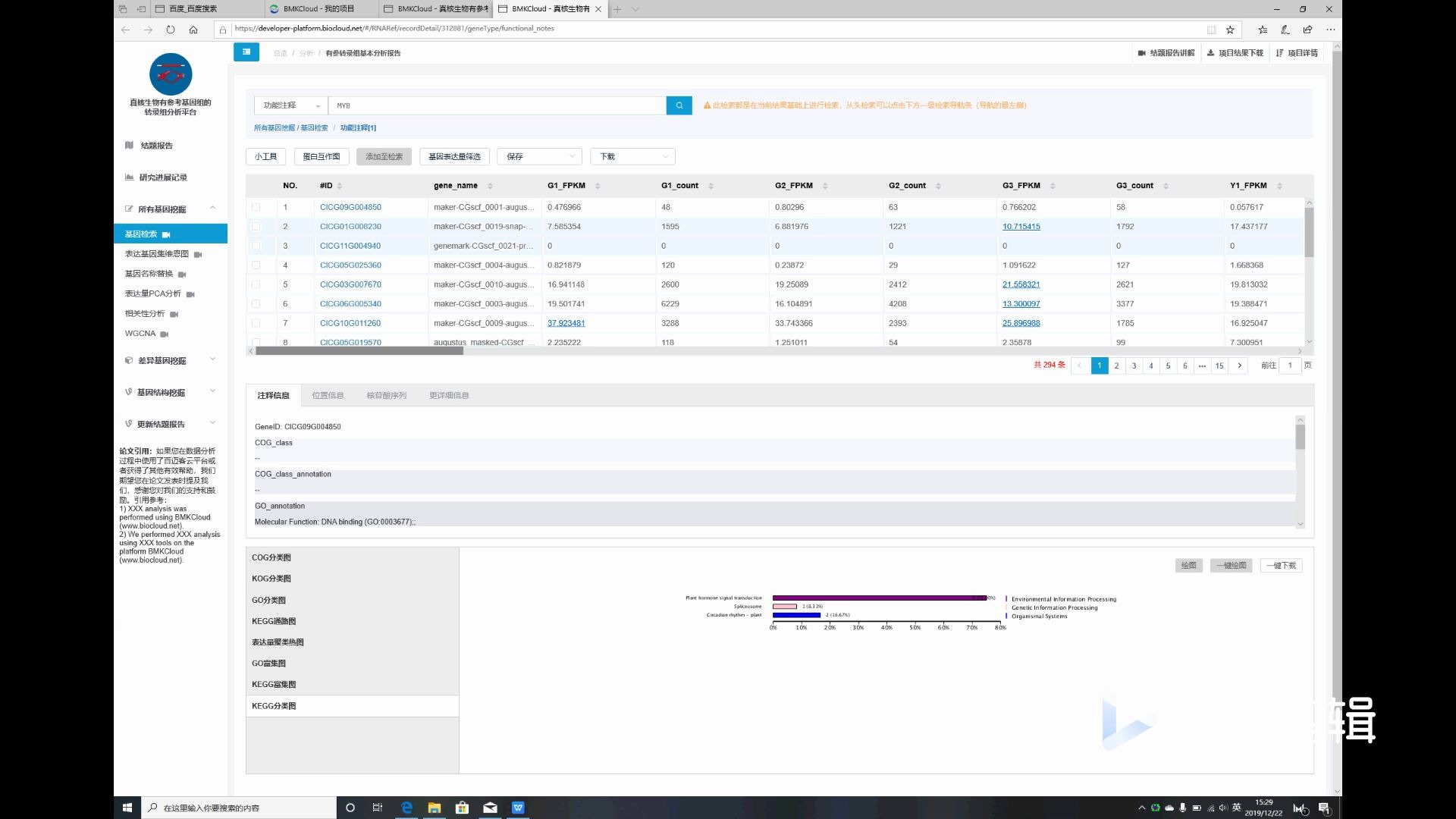Click the favorites star in address bar
The image size is (1456, 819).
pos(1230,30)
